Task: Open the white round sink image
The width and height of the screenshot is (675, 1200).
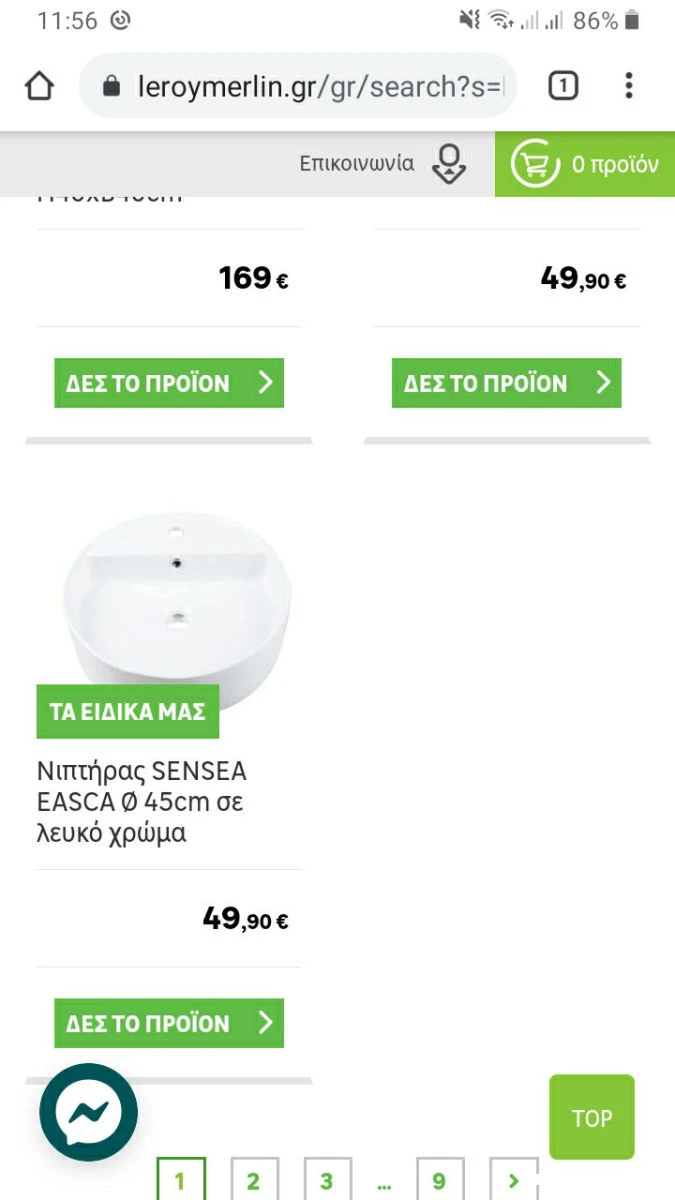Action: 175,600
